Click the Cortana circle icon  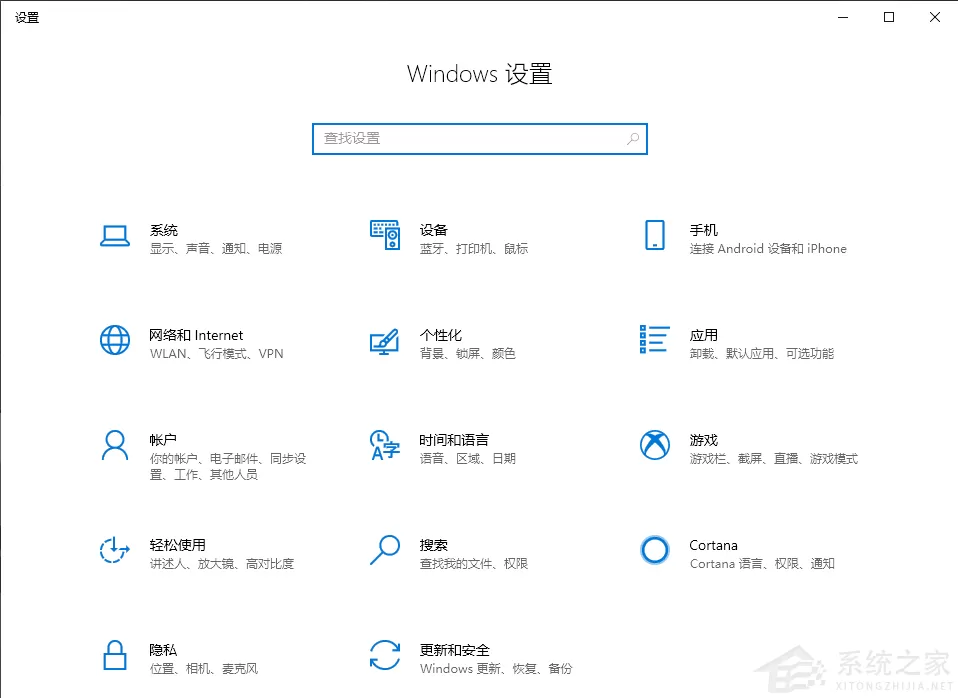click(x=655, y=550)
